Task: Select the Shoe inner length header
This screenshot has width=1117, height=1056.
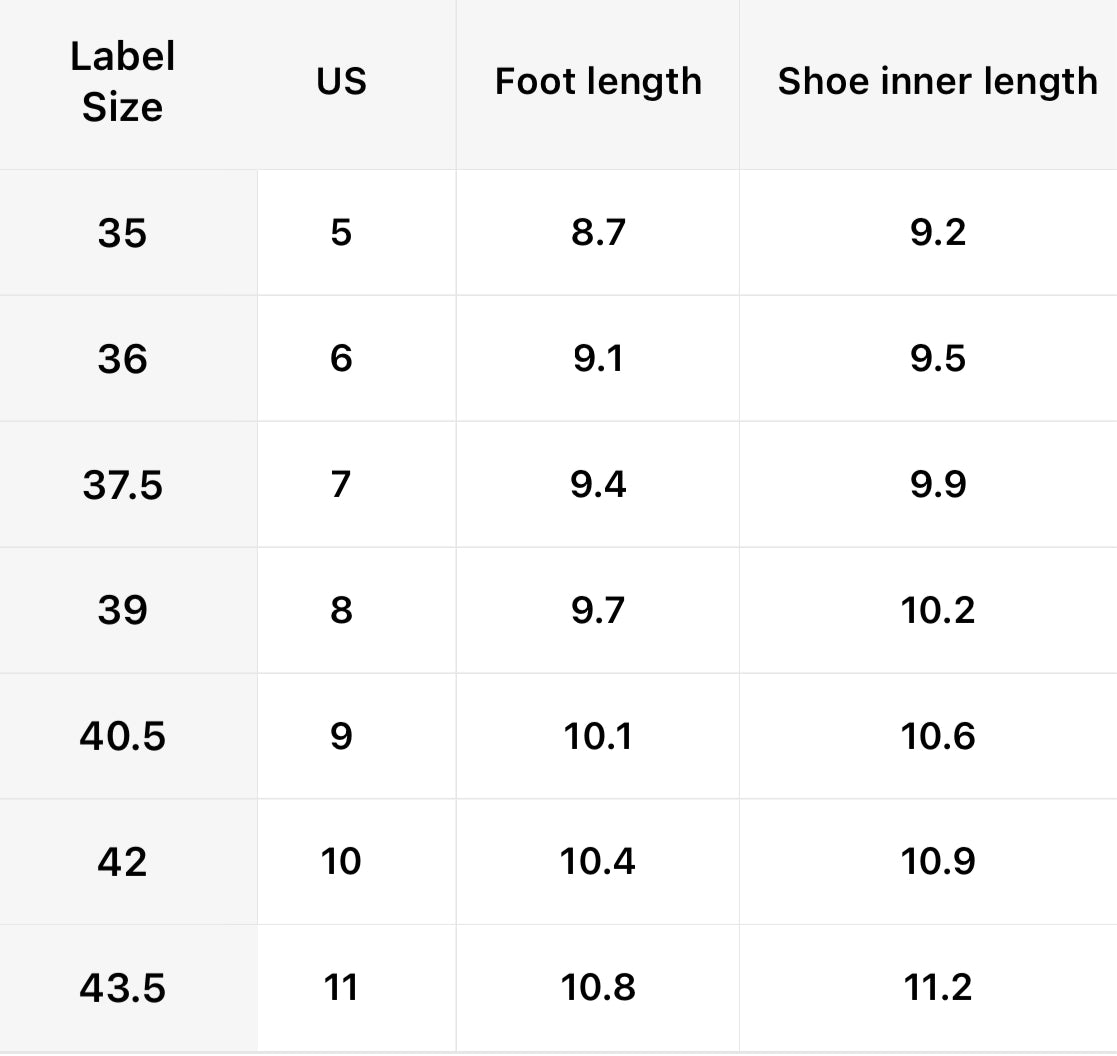Action: 937,82
